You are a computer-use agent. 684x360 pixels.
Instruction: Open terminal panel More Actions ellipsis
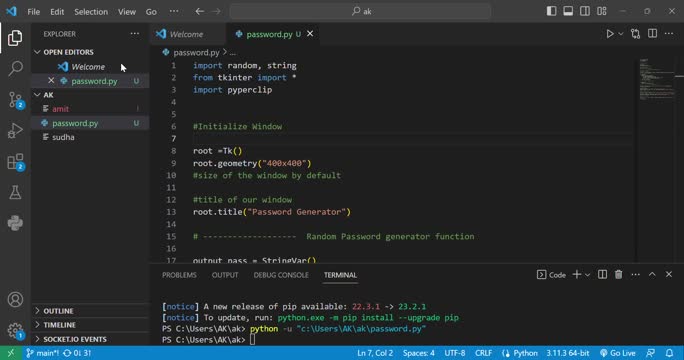[636, 274]
